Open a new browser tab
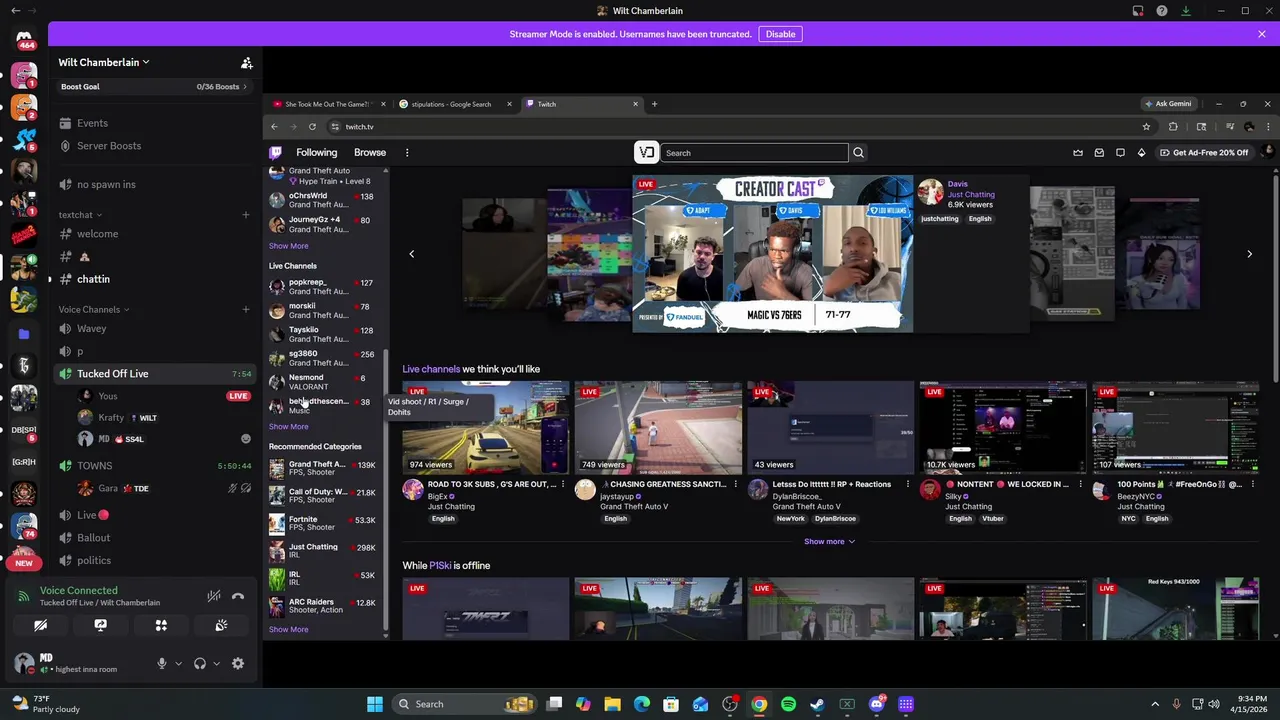Image resolution: width=1280 pixels, height=720 pixels. click(x=654, y=104)
